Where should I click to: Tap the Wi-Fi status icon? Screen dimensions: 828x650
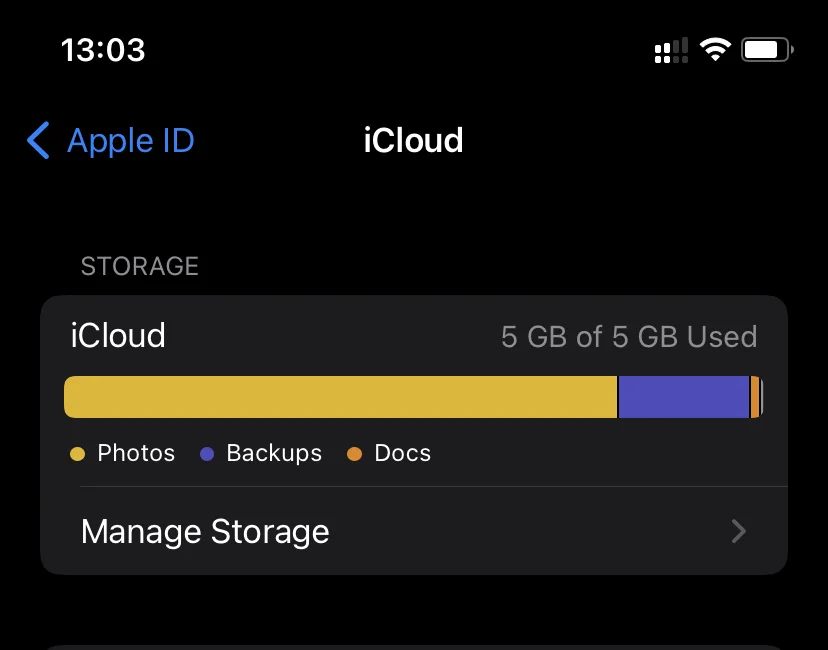(x=715, y=50)
